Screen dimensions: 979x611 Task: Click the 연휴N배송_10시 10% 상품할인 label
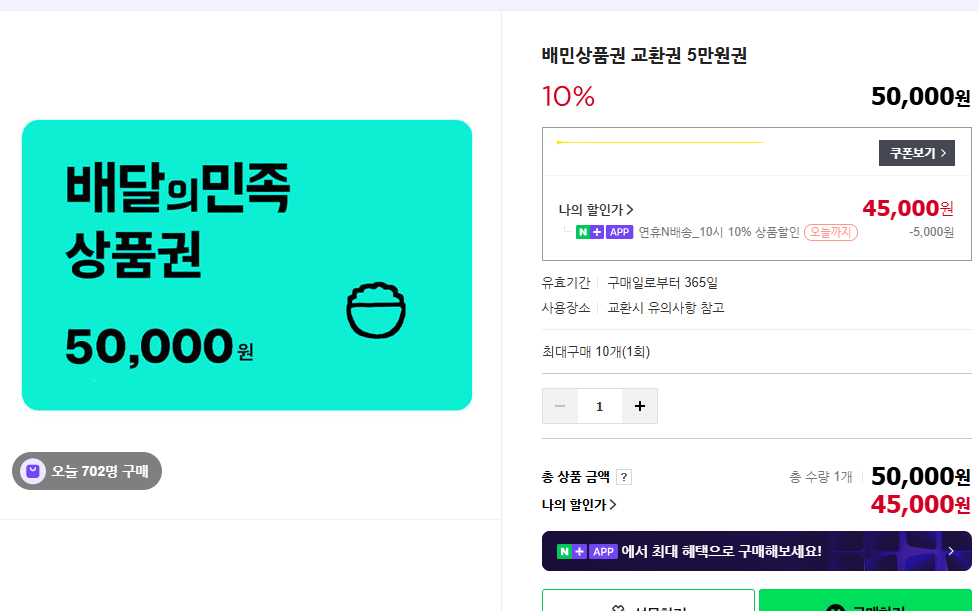point(719,232)
